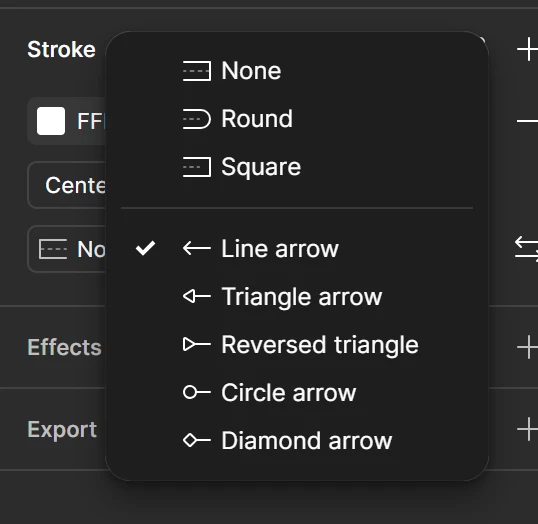Click the Export section label

pyautogui.click(x=62, y=430)
